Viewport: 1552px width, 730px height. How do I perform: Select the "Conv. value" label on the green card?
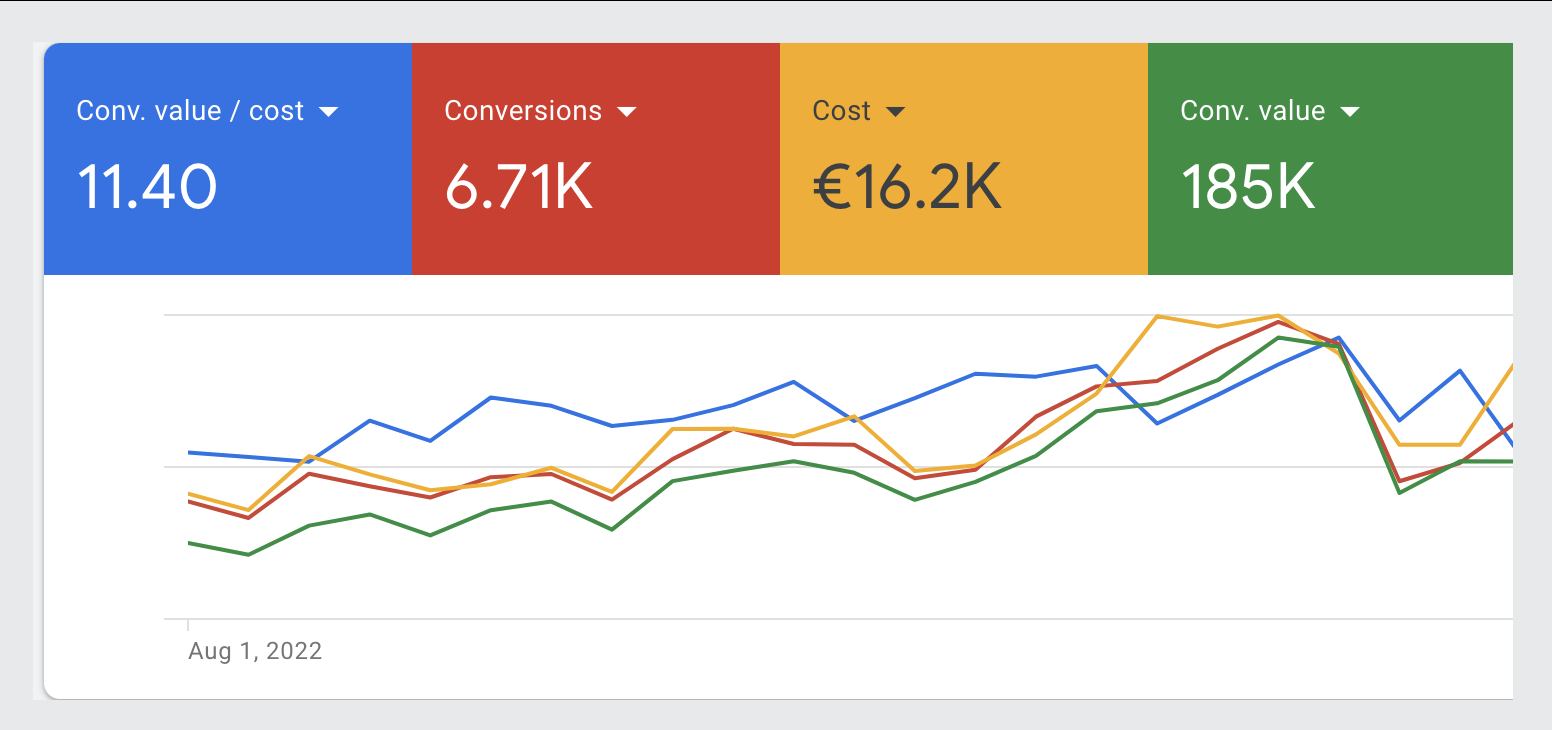tap(1252, 111)
